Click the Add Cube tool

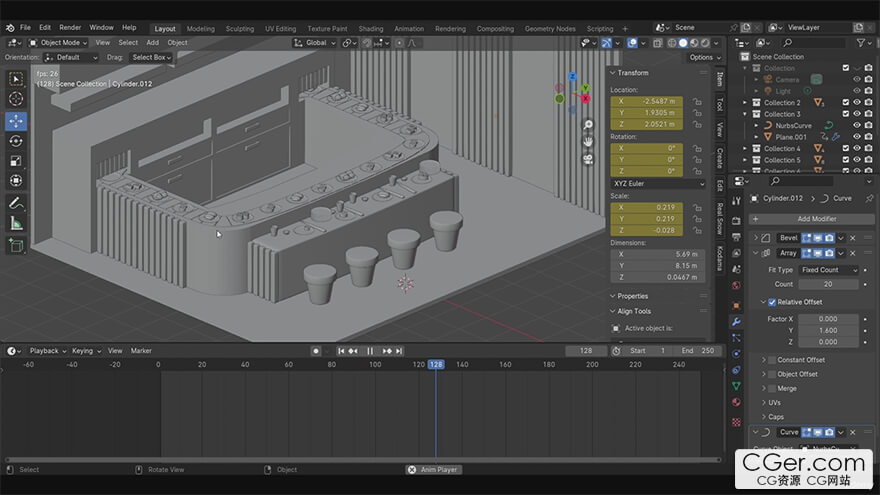(x=16, y=245)
